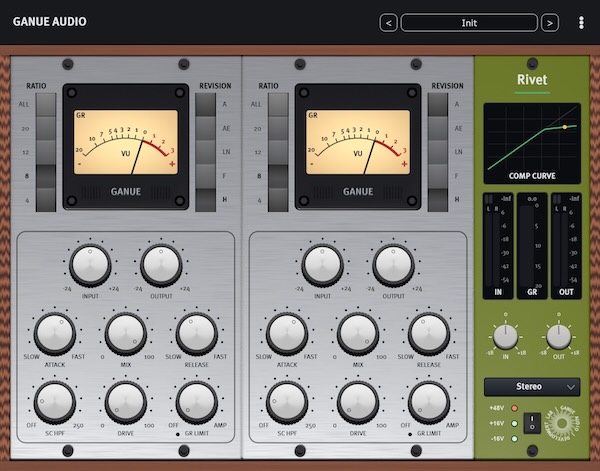600x471 pixels.
Task: Click the Rivet plugin title
Action: [532, 80]
